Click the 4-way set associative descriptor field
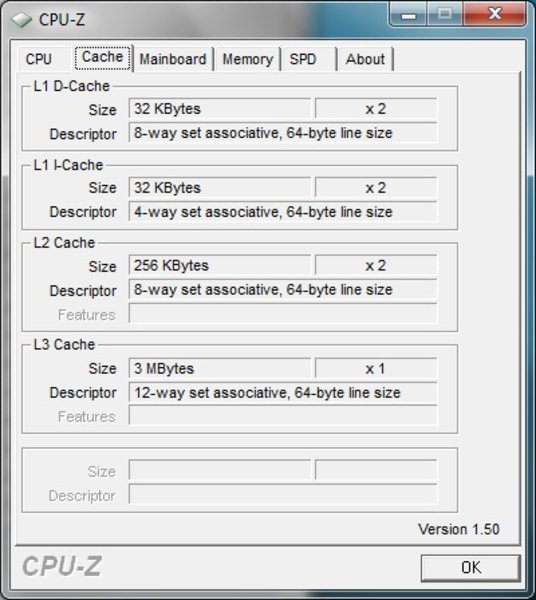Image resolution: width=536 pixels, height=600 pixels. point(283,212)
